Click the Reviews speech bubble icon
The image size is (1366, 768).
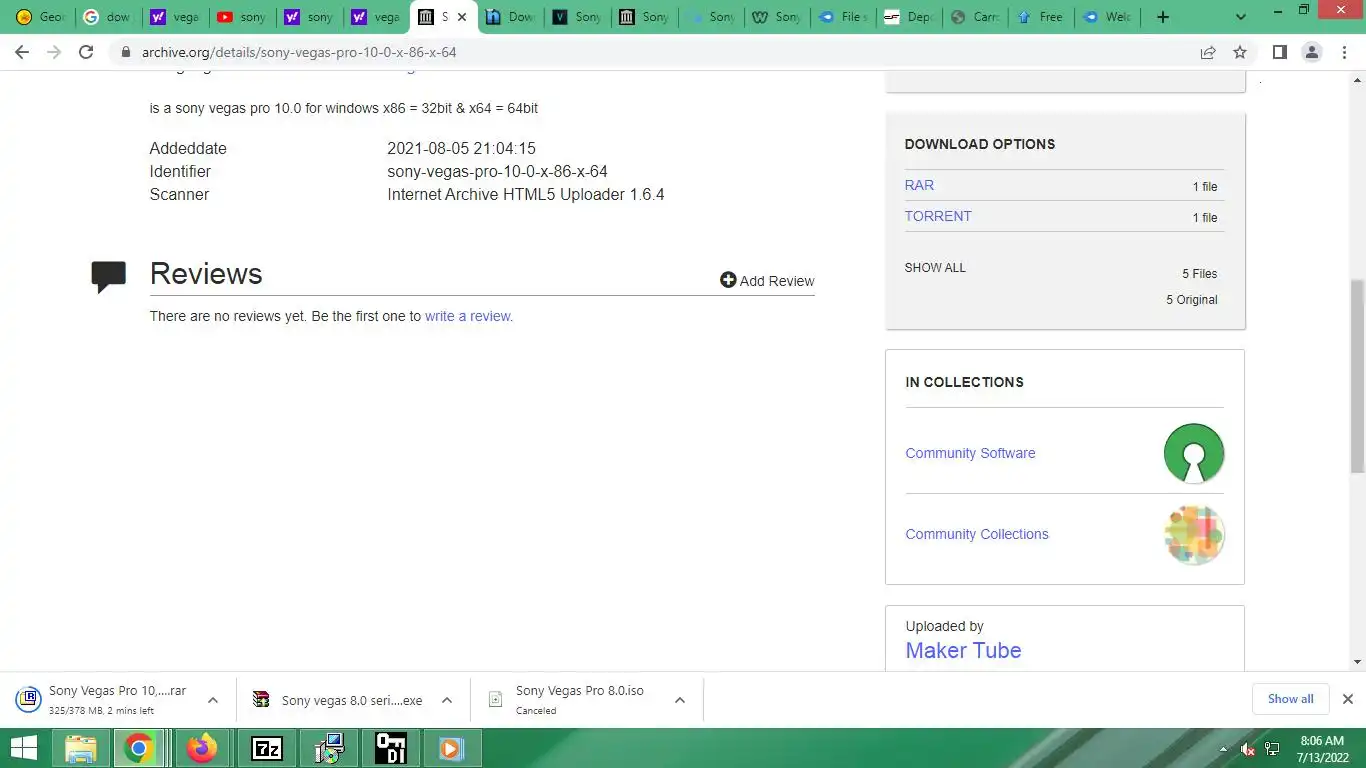(x=108, y=276)
